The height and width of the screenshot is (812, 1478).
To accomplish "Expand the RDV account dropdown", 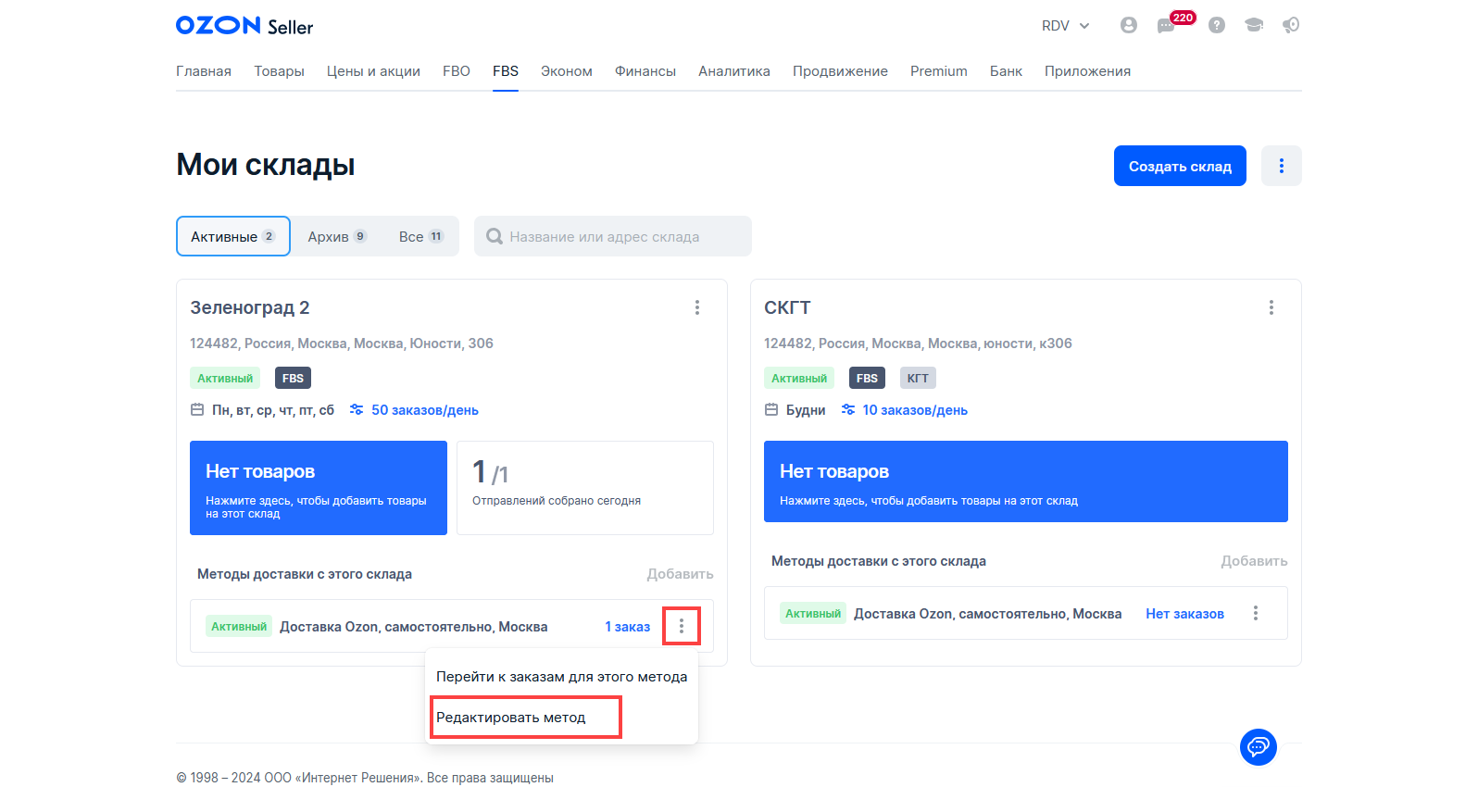I will pyautogui.click(x=1066, y=26).
